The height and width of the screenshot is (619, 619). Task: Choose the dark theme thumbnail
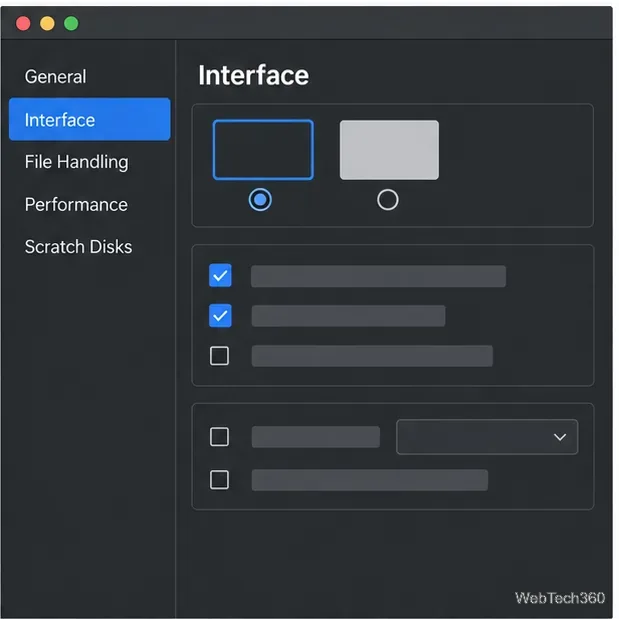[x=263, y=150]
